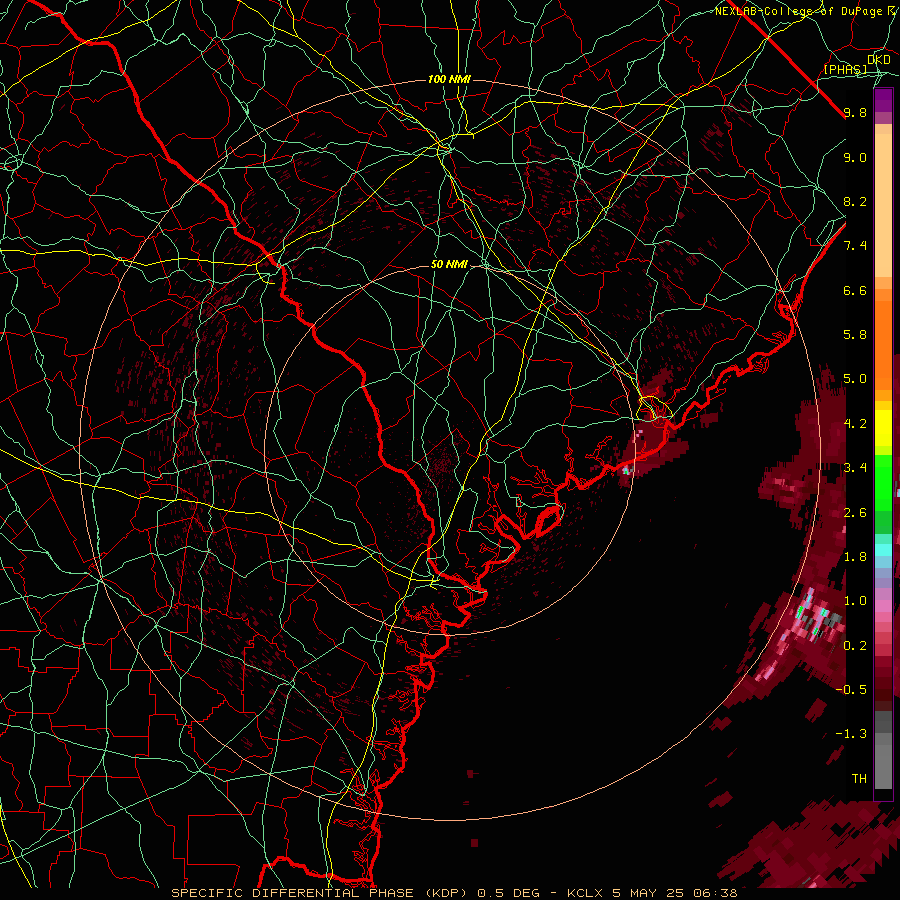The width and height of the screenshot is (900, 900).
Task: Click the 2.6 value on the scale
Action: tap(855, 513)
